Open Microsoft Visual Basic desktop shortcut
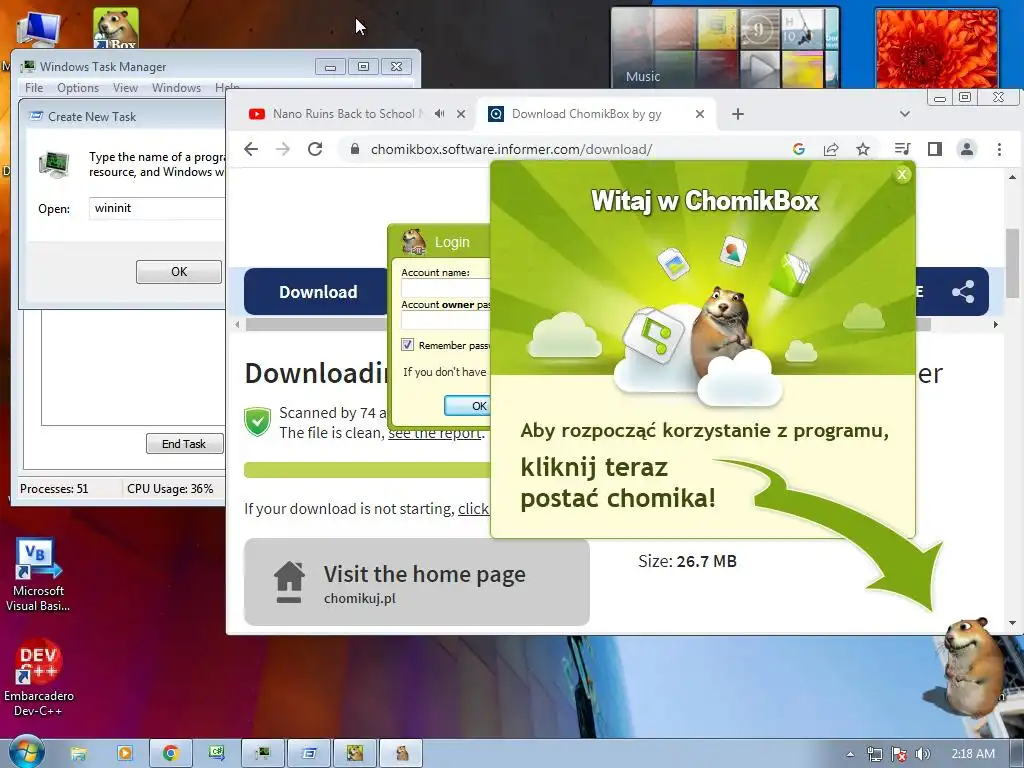Viewport: 1024px width, 768px height. tap(38, 575)
